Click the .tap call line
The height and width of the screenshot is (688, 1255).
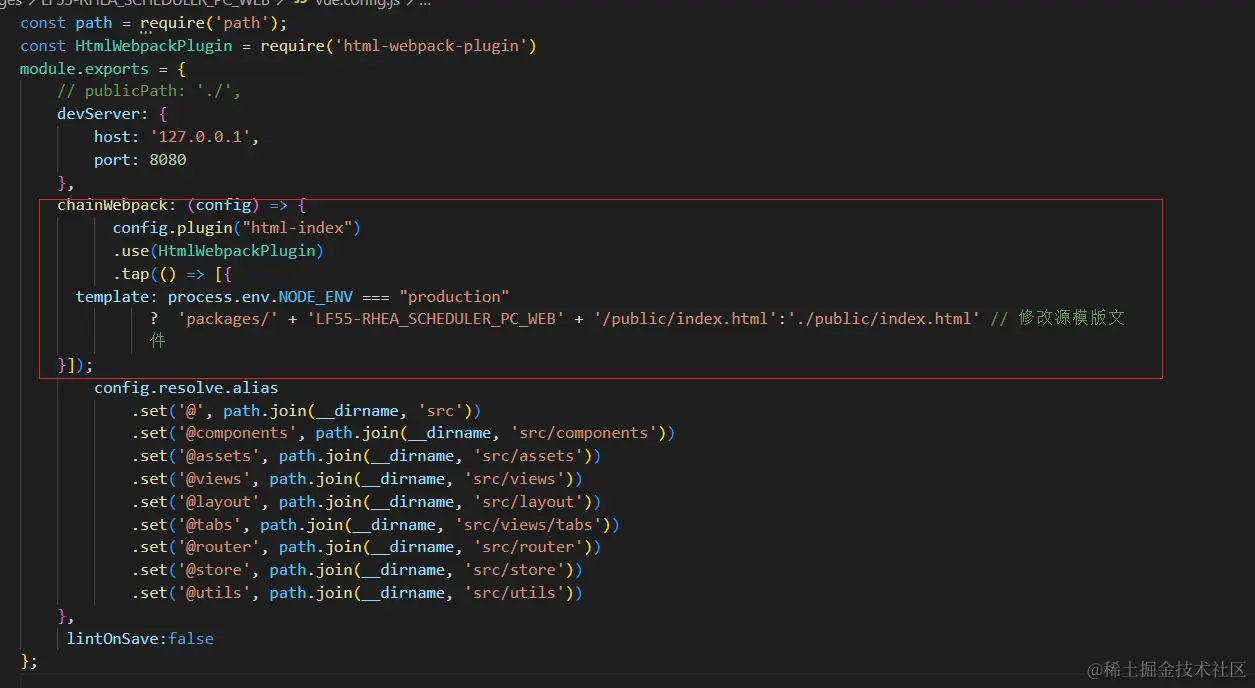tap(172, 273)
